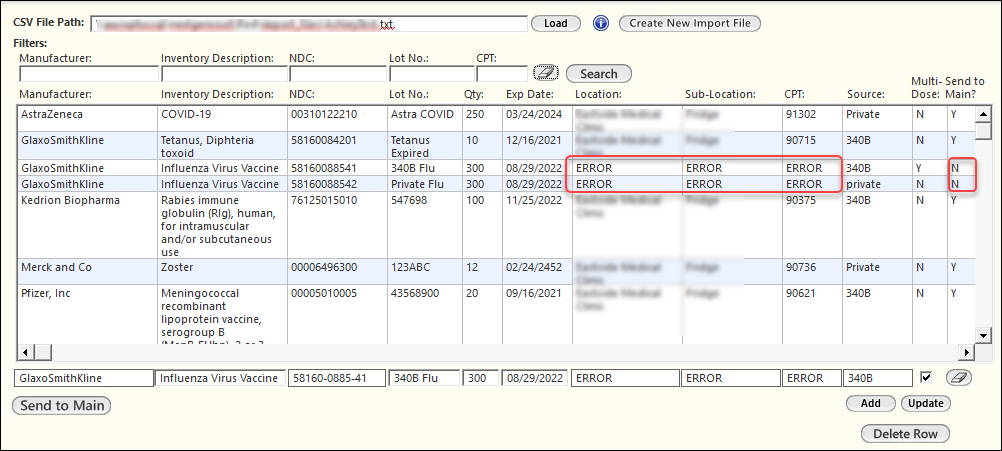
Task: Click the vertical scrollbar down arrow
Action: point(983,335)
